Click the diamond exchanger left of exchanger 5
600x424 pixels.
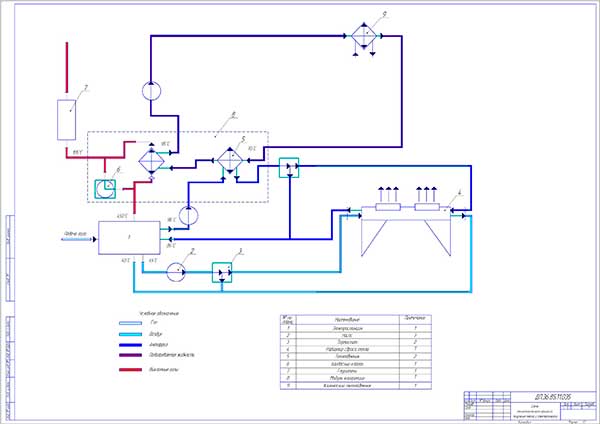152,161
